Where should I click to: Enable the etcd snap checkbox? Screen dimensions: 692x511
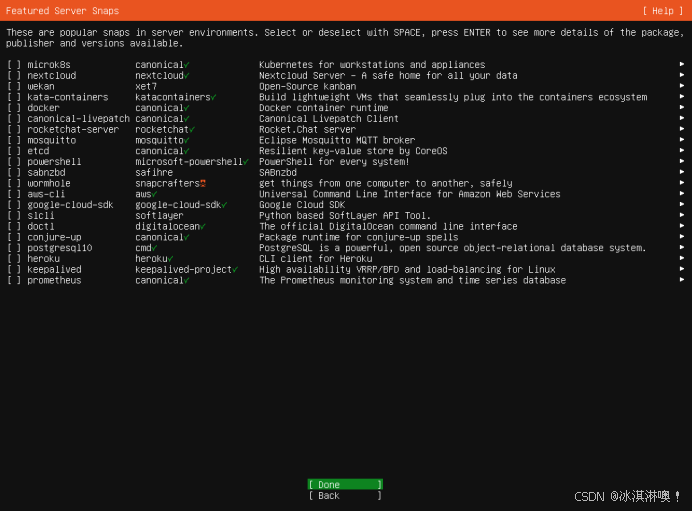14,151
